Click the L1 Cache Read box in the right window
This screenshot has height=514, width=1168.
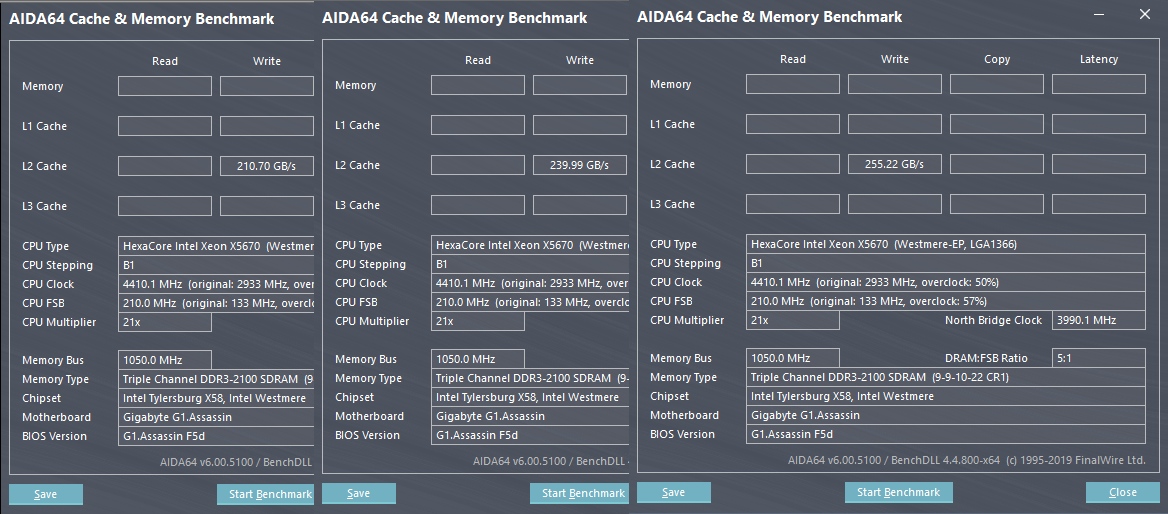click(x=792, y=124)
